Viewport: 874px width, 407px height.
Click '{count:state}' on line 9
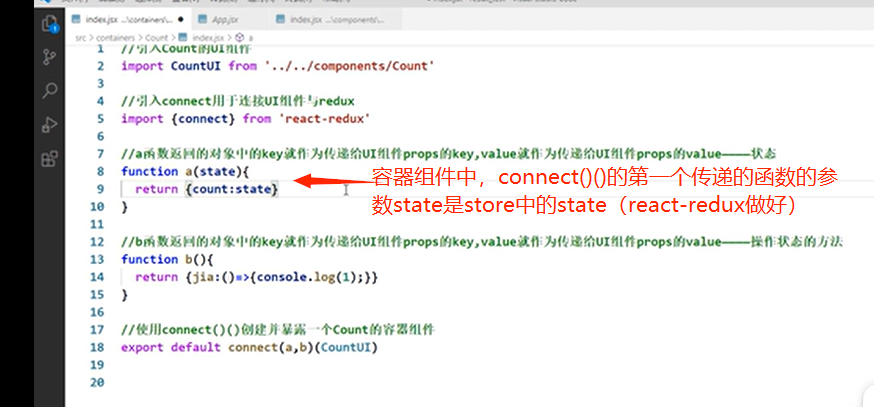pos(231,189)
